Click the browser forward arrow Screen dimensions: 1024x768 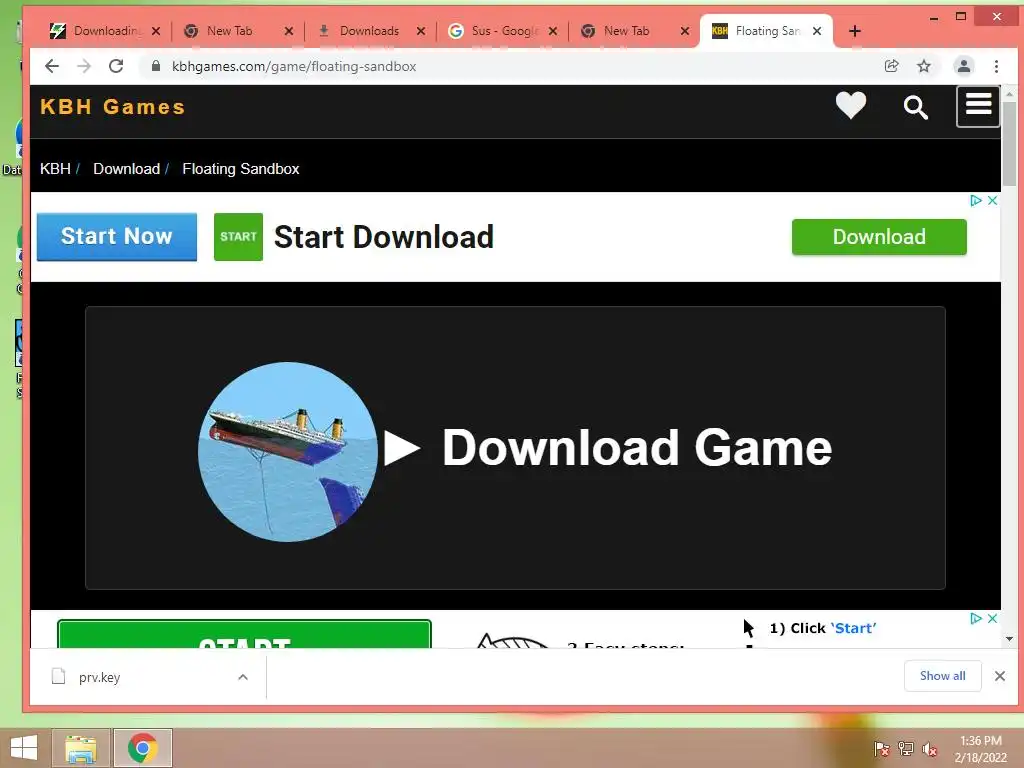84,66
